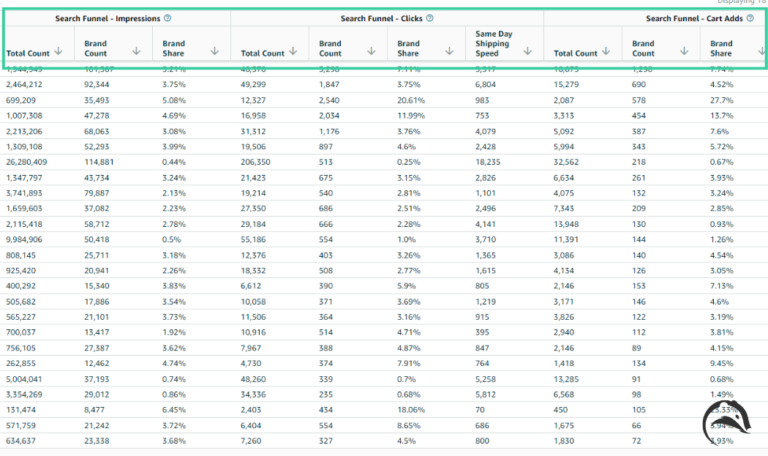
Task: Sort by Clicks Brand Share arrow
Action: [x=449, y=51]
